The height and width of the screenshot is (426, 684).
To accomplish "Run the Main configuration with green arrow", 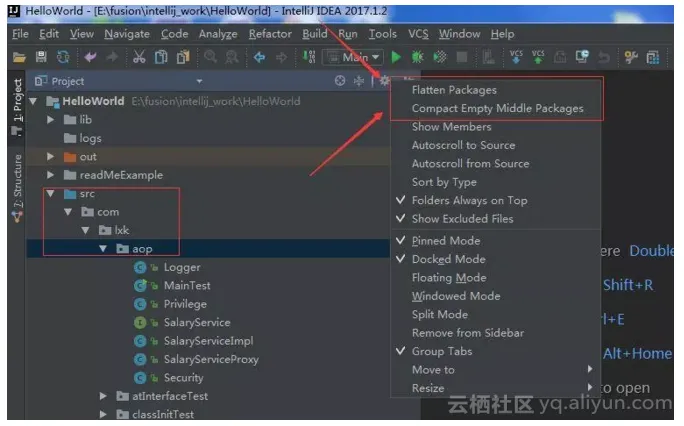I will 396,57.
